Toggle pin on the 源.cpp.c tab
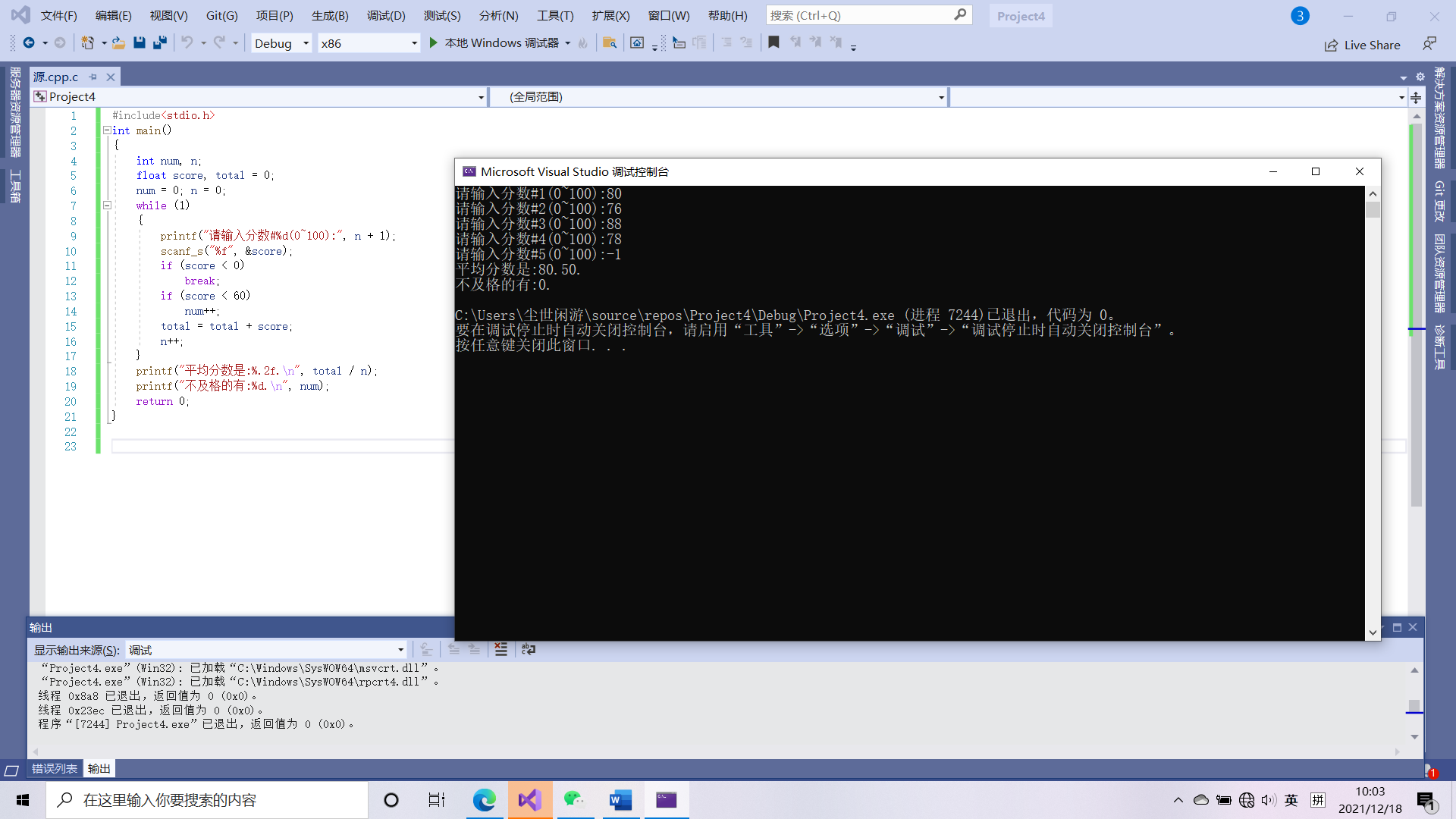This screenshot has width=1456, height=819. (93, 77)
